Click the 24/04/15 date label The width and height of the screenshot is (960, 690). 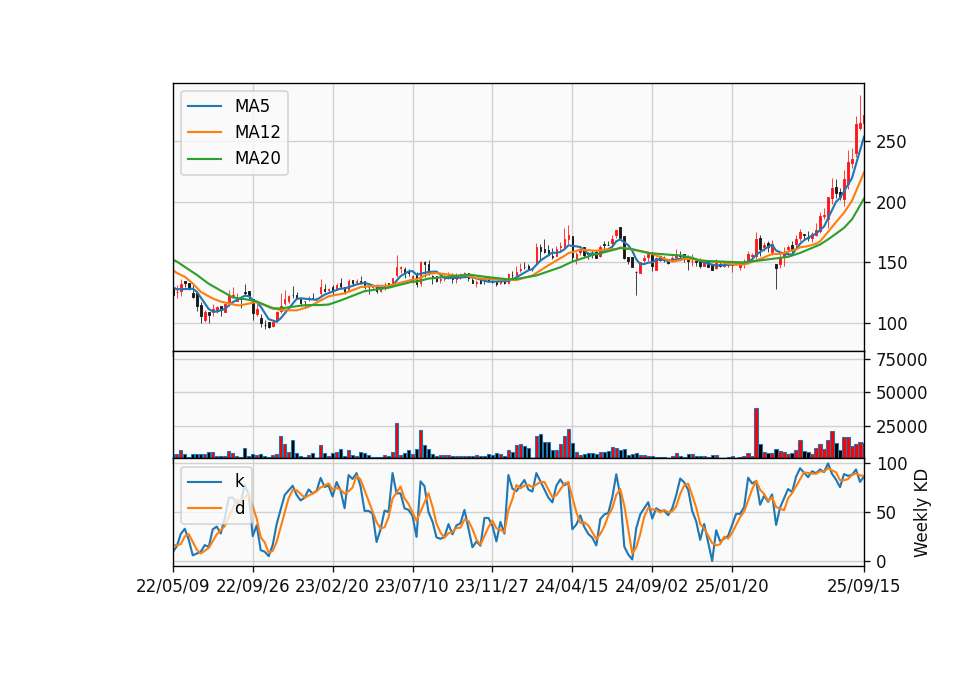coord(572,586)
